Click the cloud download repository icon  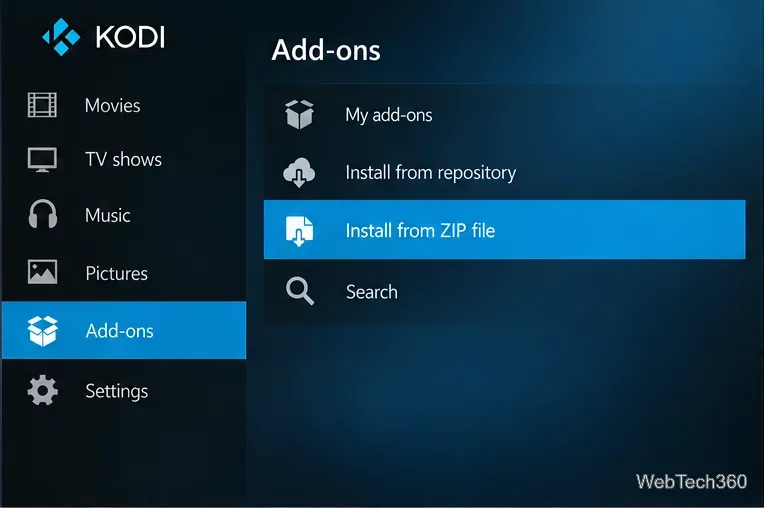coord(299,172)
